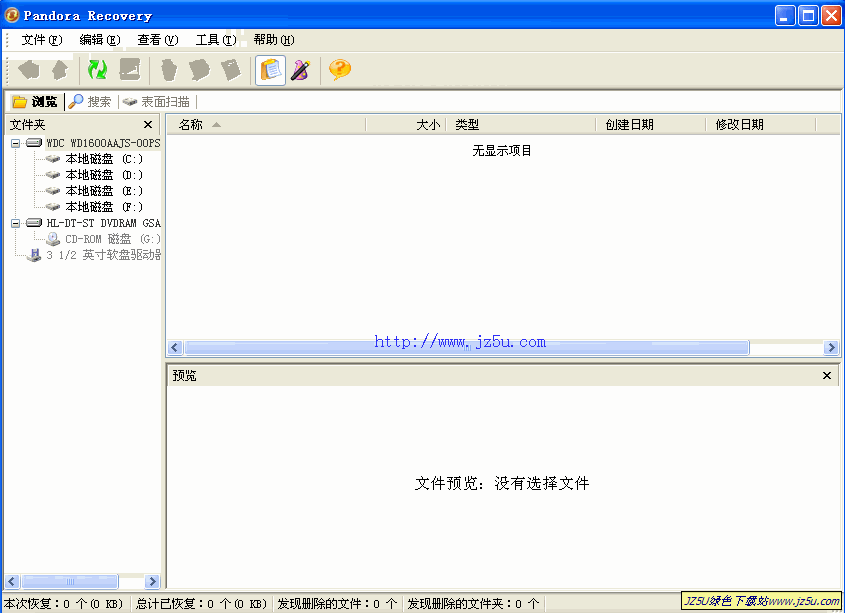Select 本地磁盘 (D:)

point(104,175)
